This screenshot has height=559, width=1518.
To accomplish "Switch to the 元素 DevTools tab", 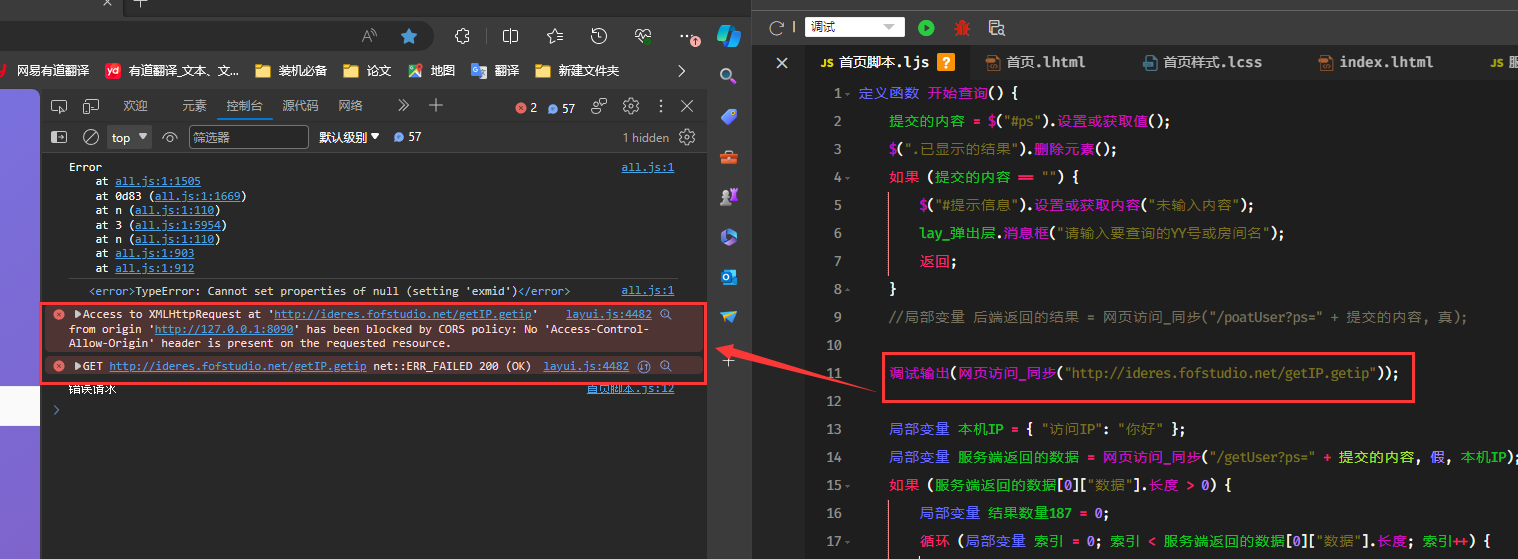I will click(x=194, y=106).
